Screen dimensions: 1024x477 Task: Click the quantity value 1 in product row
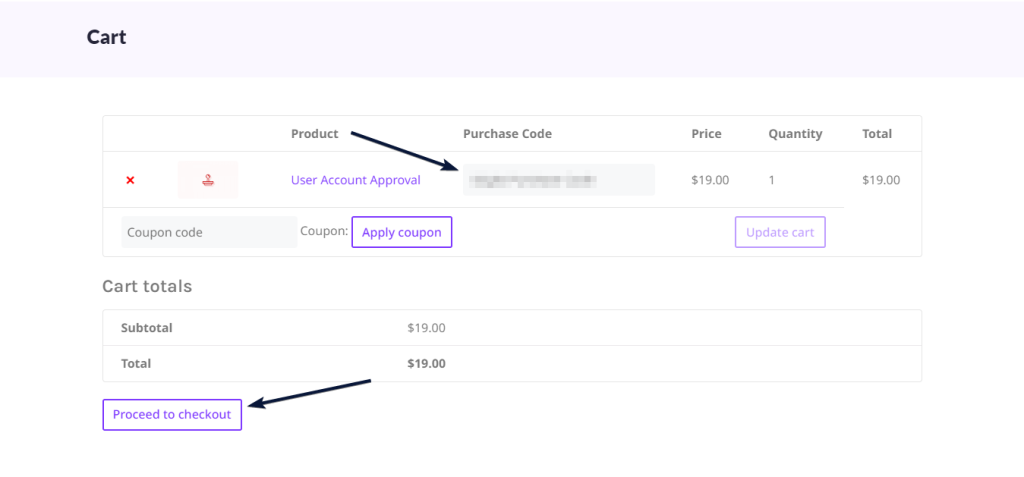(771, 181)
